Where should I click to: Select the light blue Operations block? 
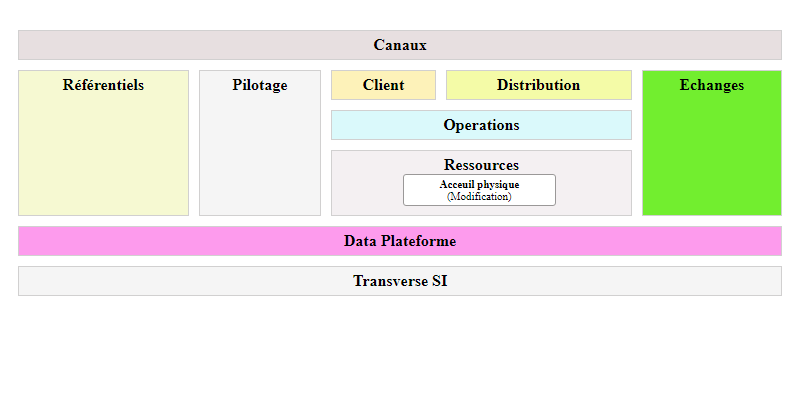481,125
